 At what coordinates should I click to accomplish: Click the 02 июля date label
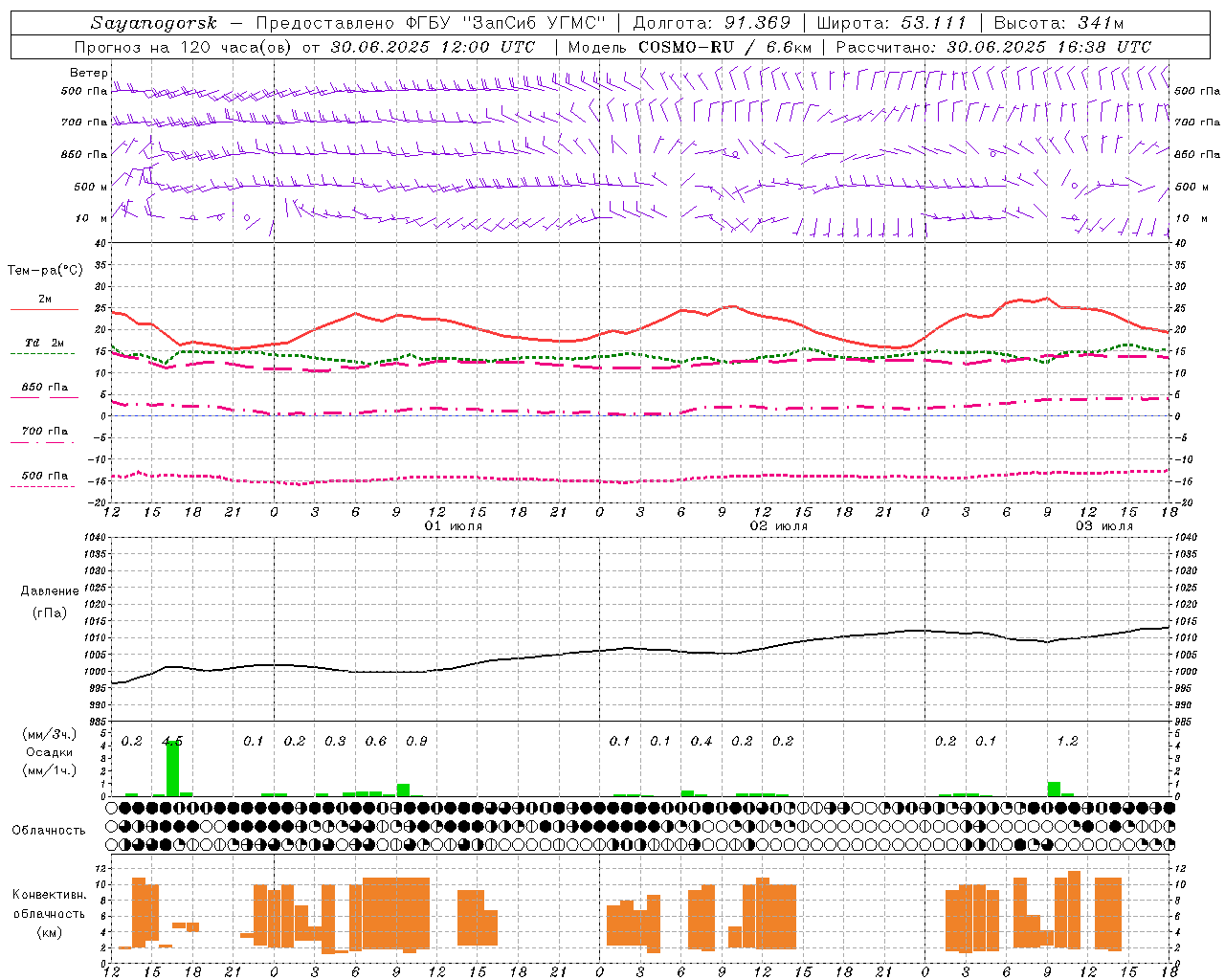(779, 526)
